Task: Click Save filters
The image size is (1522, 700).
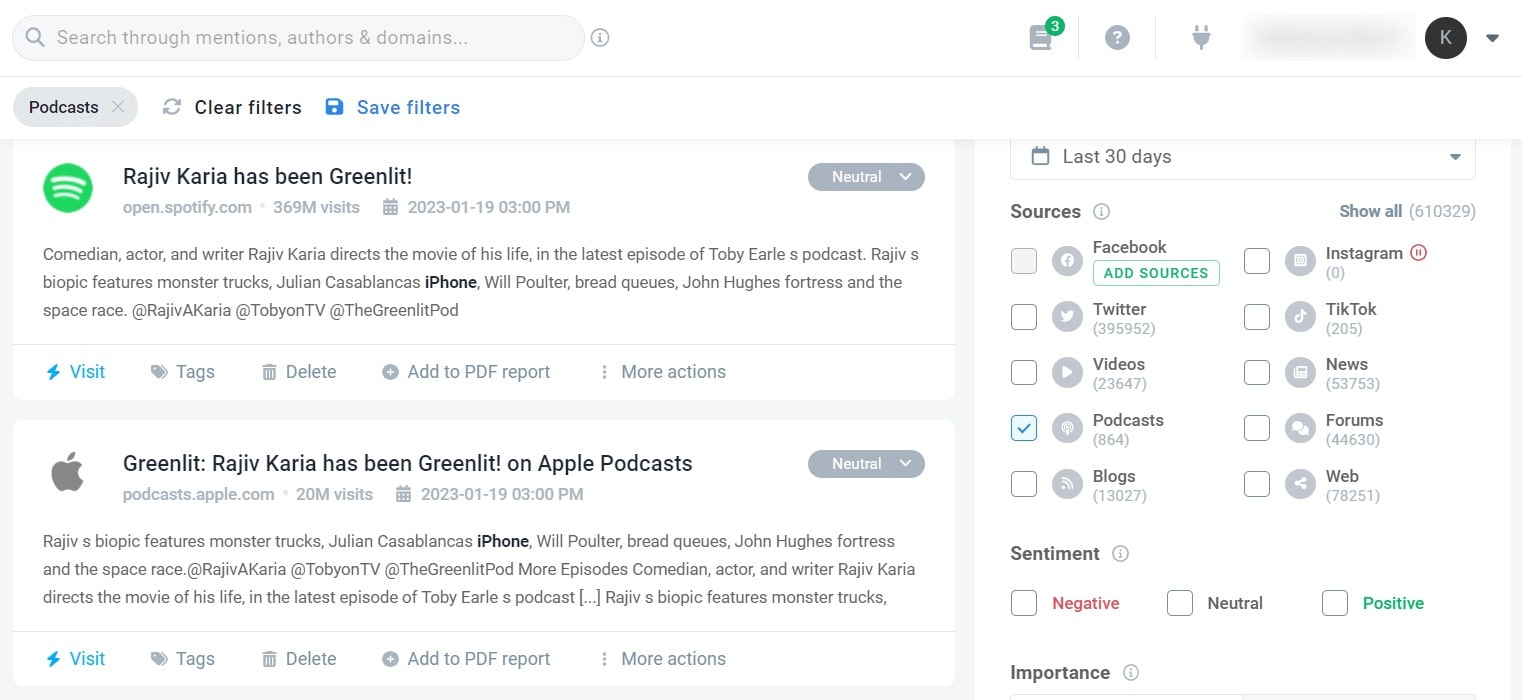Action: pyautogui.click(x=393, y=107)
